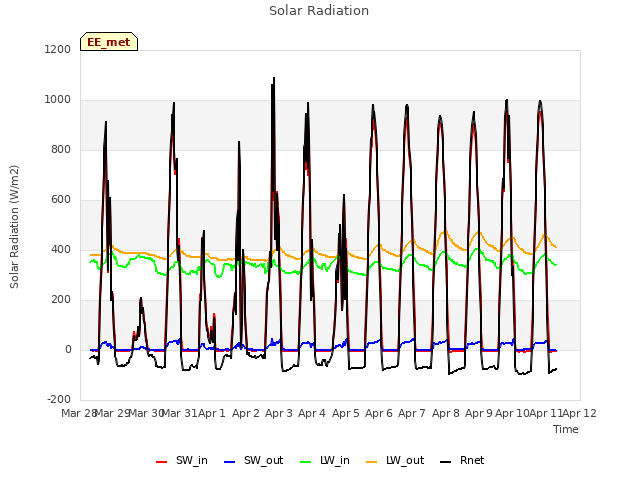Click the Apr 2 x-axis tick label

tap(246, 413)
